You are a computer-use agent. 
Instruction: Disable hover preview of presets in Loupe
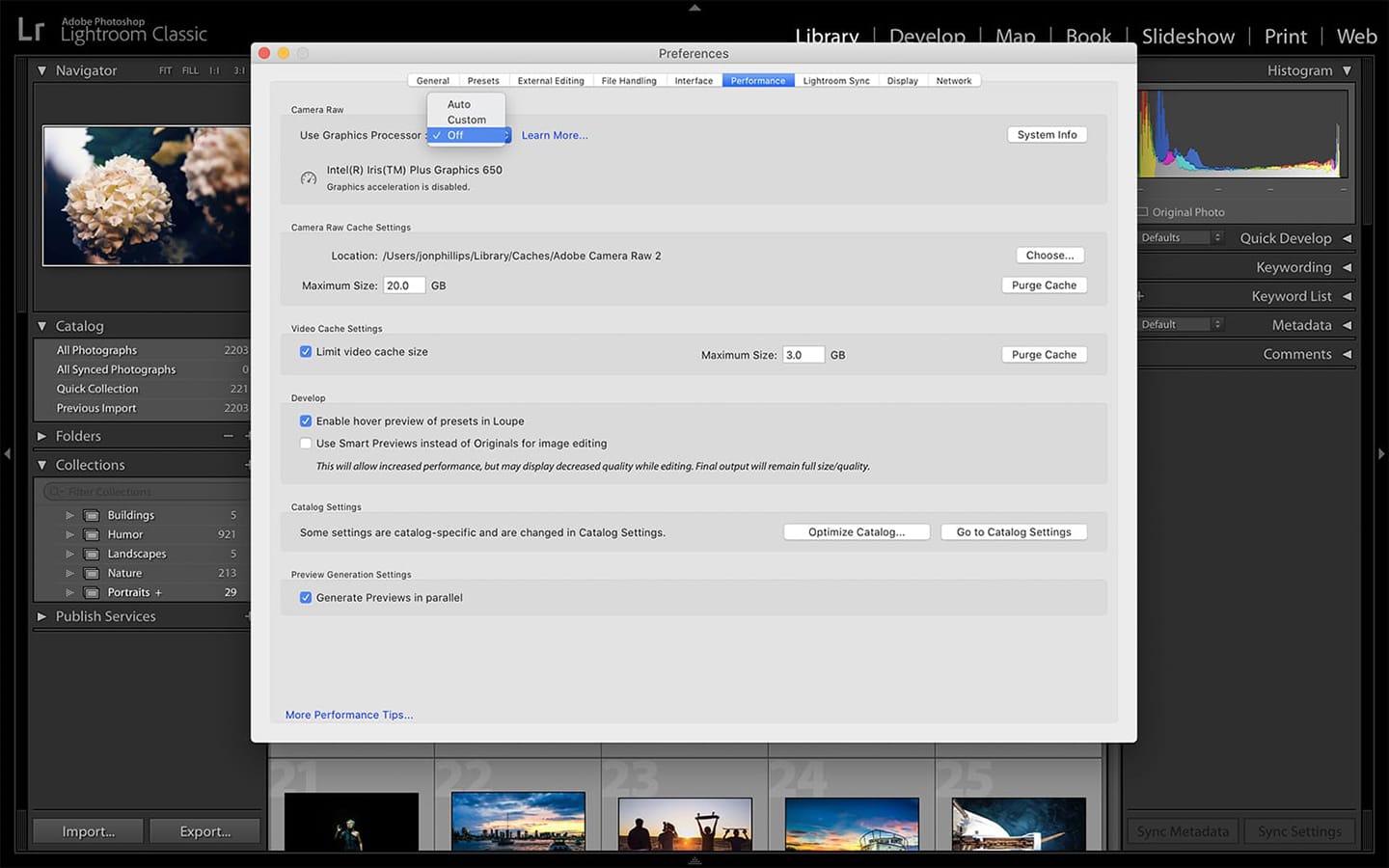pyautogui.click(x=306, y=421)
